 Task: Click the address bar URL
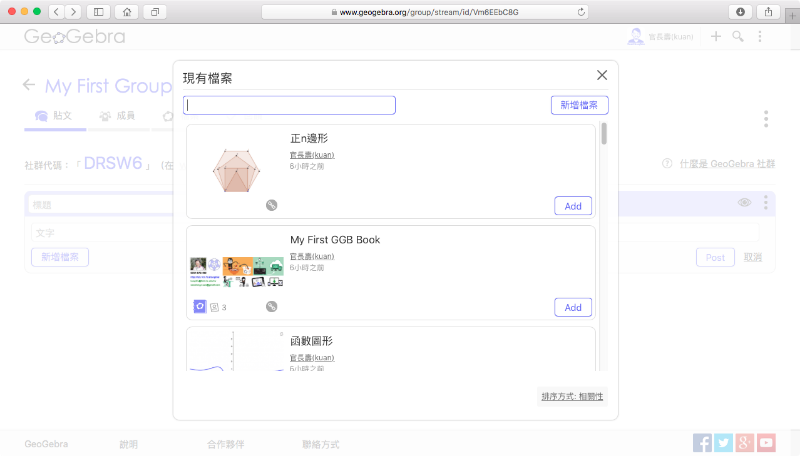pos(424,12)
